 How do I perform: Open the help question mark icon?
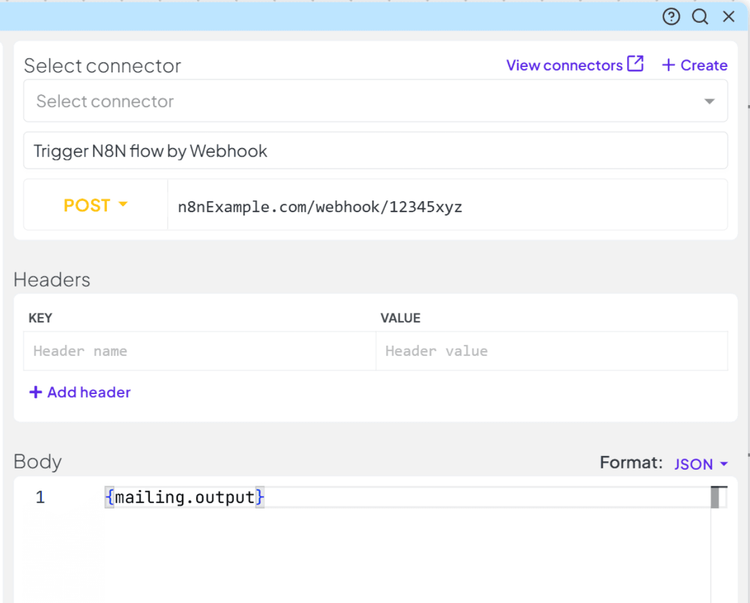coord(671,16)
